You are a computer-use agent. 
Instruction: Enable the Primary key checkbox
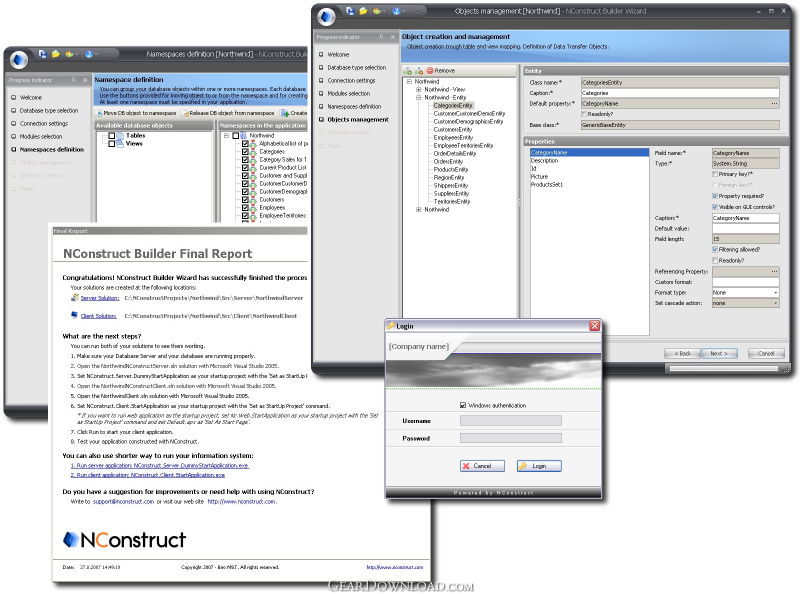tap(716, 174)
